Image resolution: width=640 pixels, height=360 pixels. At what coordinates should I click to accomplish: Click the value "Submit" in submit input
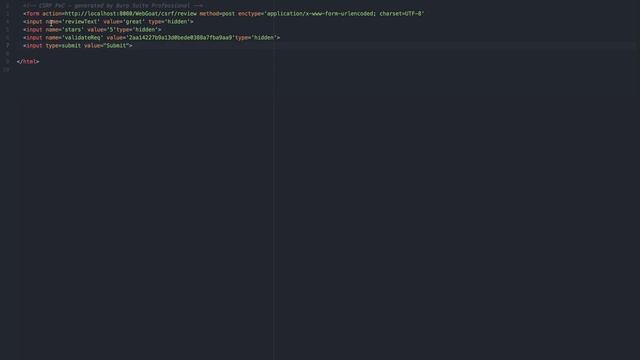[116, 46]
